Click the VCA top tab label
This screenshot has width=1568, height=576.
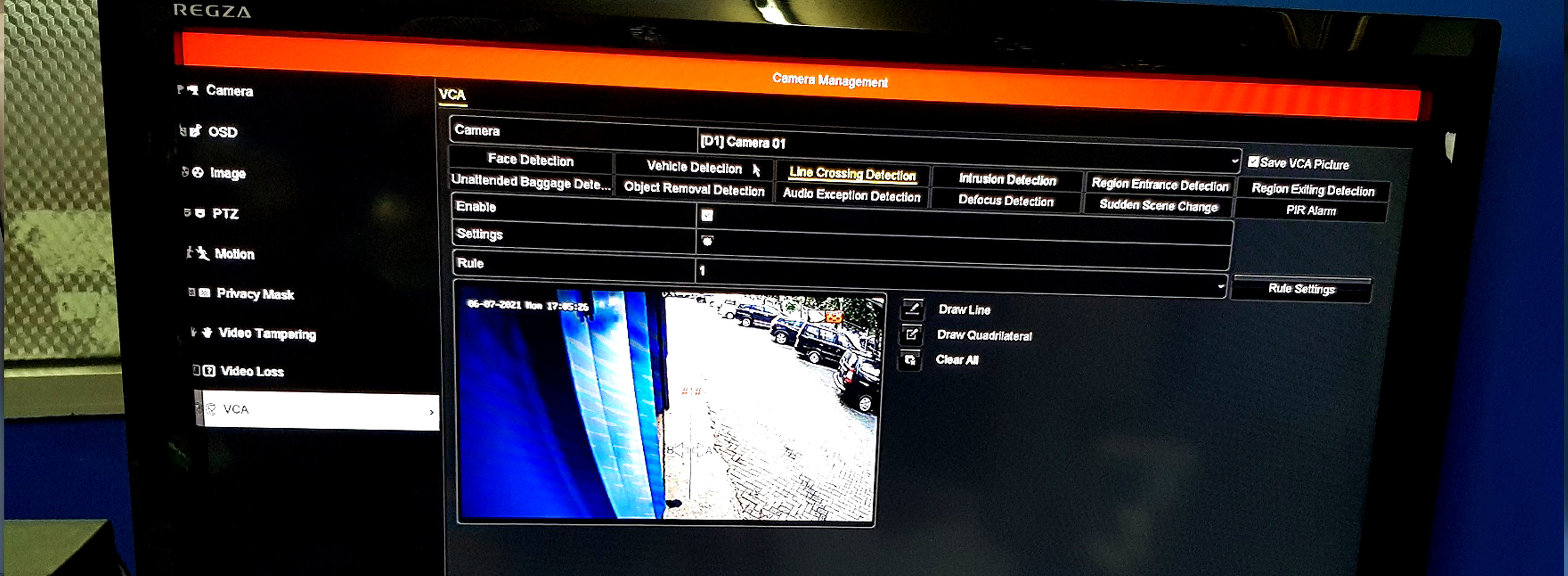point(452,95)
